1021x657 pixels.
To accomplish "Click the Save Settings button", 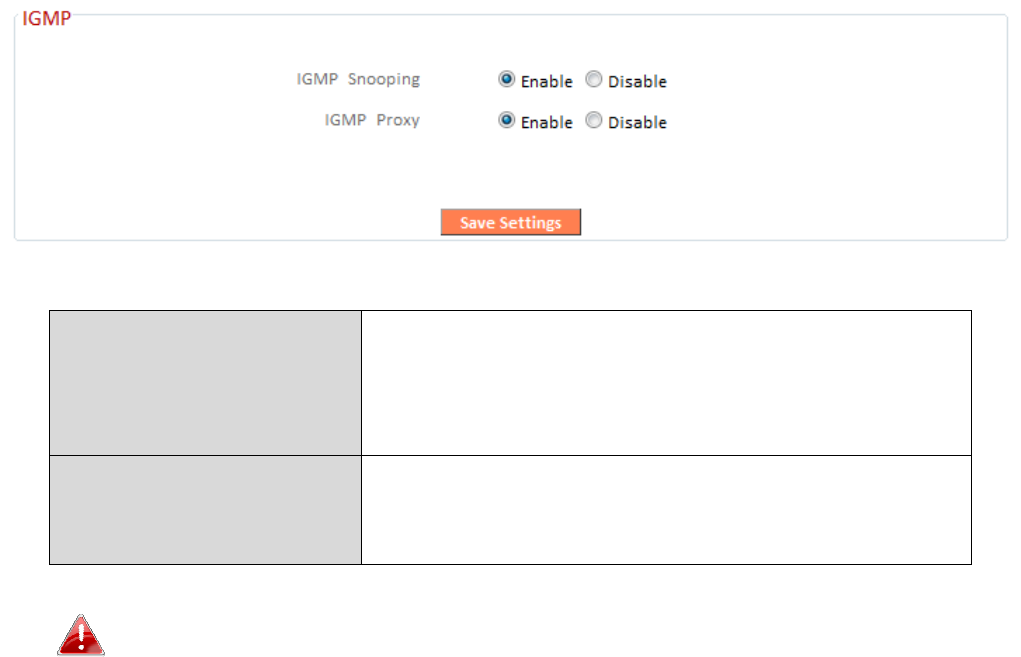I will 510,222.
